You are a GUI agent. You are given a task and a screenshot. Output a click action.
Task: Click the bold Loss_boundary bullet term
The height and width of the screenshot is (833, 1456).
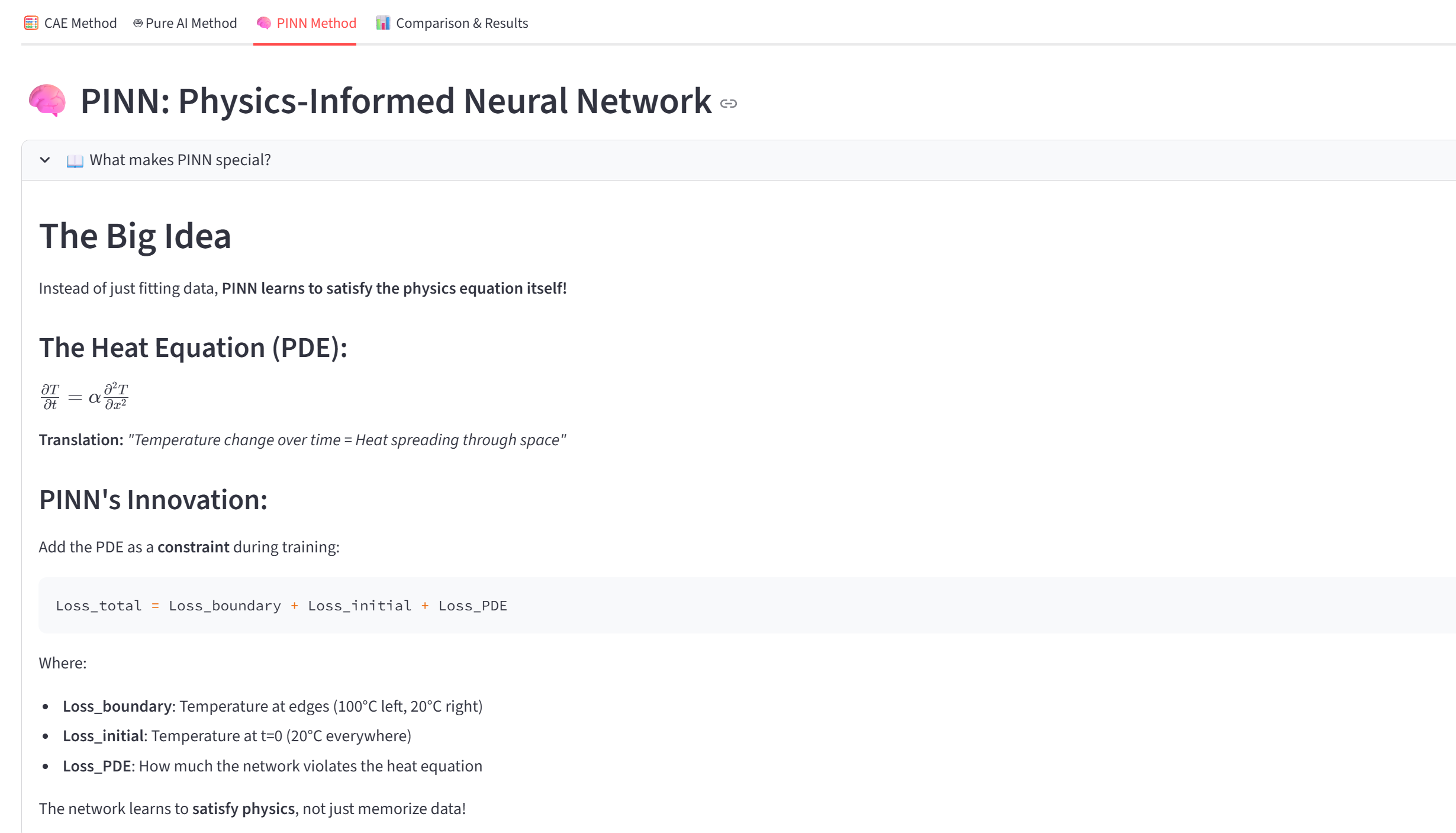(x=117, y=706)
